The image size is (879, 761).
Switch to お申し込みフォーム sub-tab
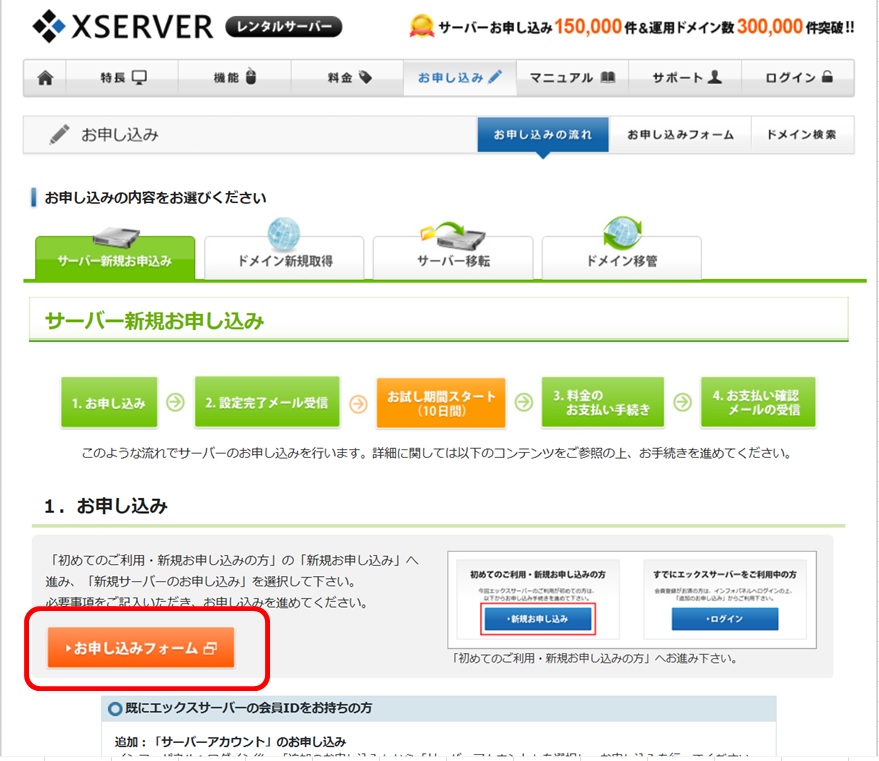680,135
